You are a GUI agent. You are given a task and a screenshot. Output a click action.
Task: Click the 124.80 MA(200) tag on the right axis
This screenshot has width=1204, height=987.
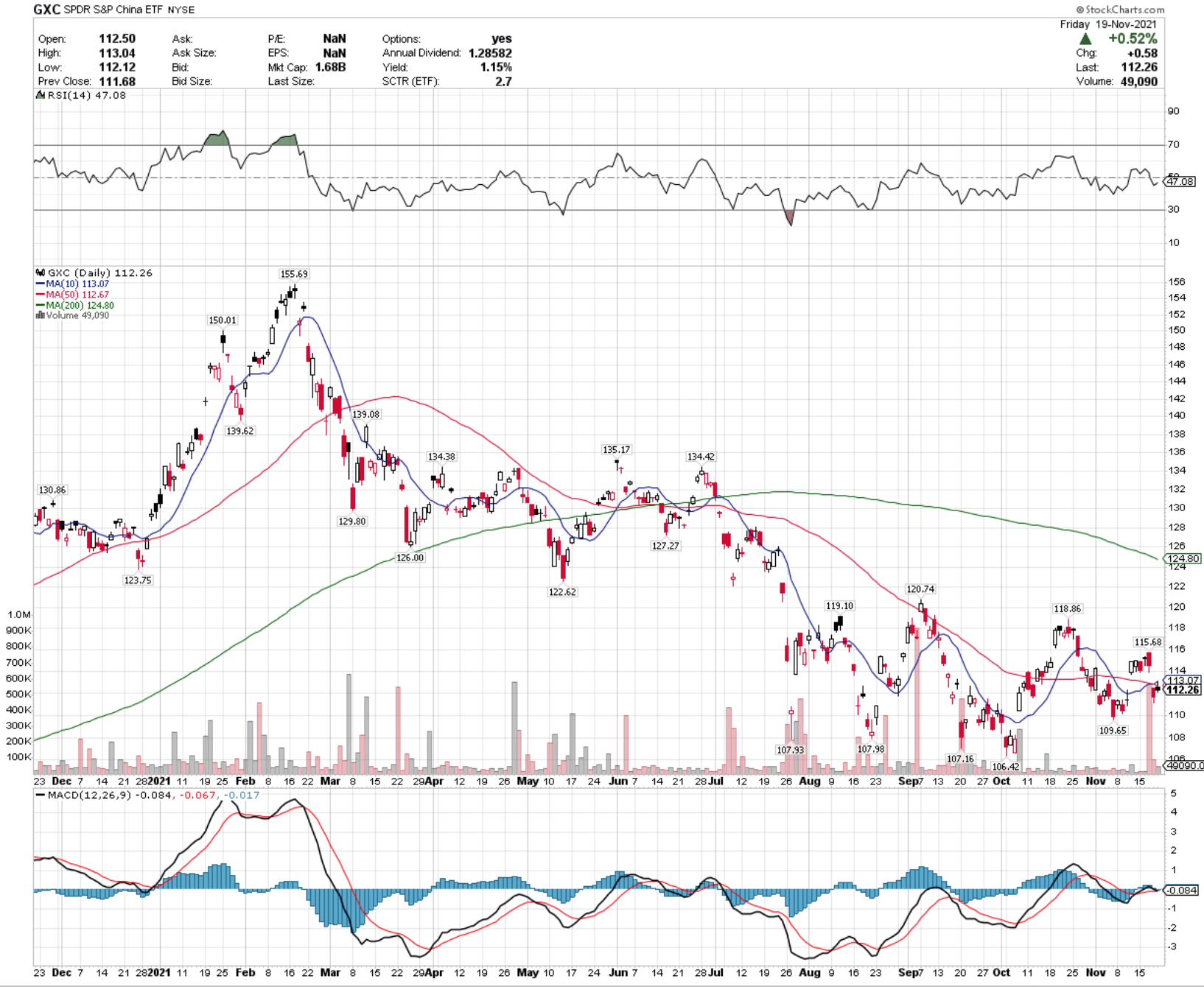(1183, 558)
